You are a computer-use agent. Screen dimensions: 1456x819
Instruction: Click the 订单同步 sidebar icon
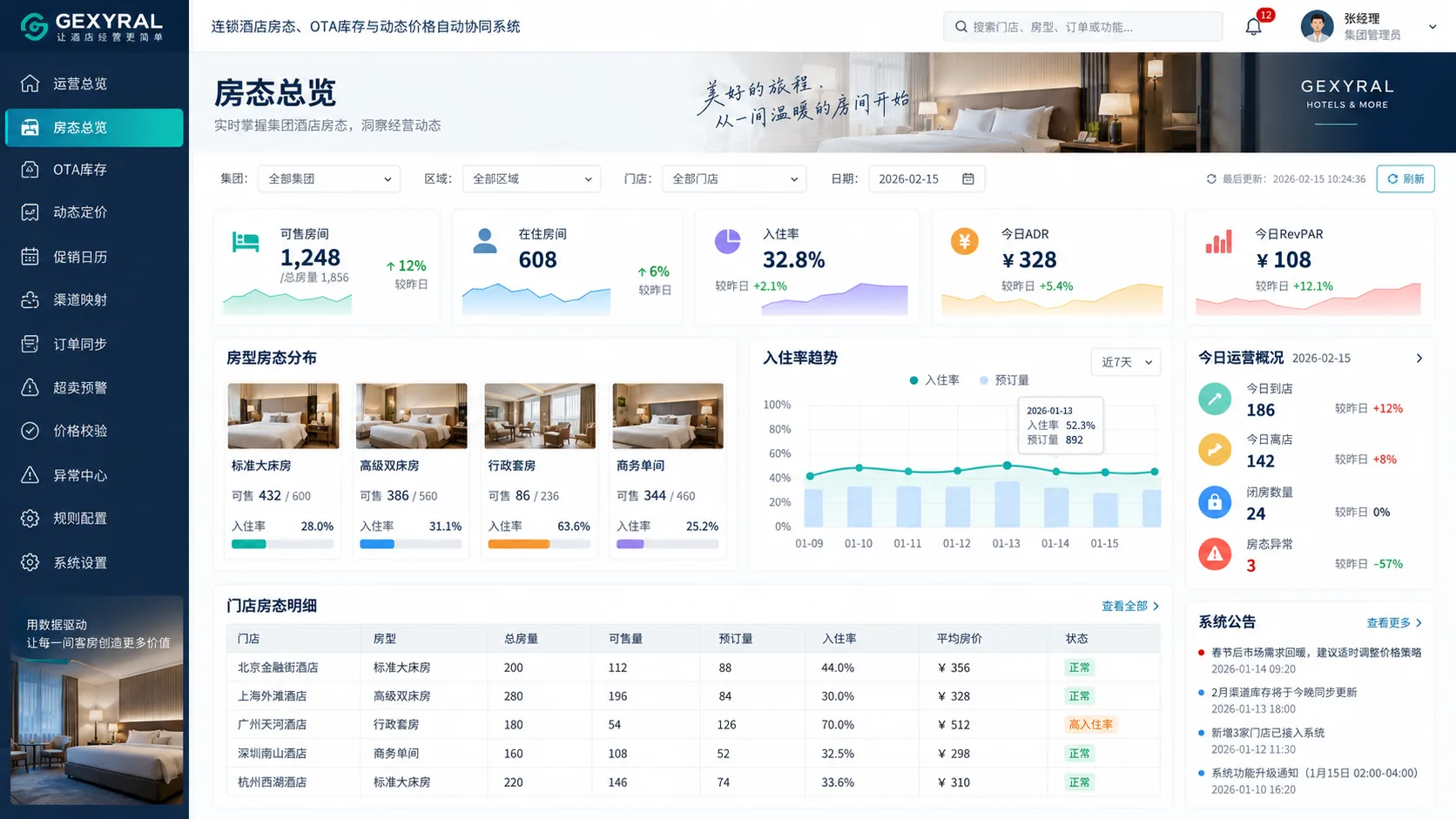30,344
